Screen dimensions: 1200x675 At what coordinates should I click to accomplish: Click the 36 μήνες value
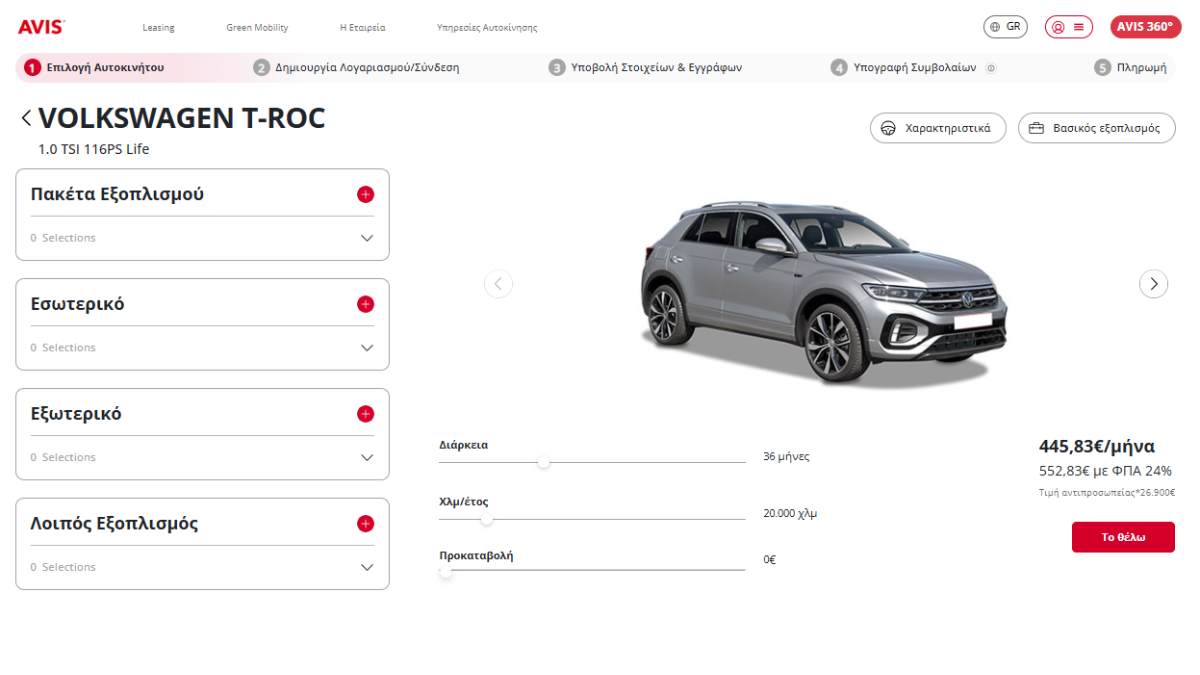pyautogui.click(x=786, y=456)
